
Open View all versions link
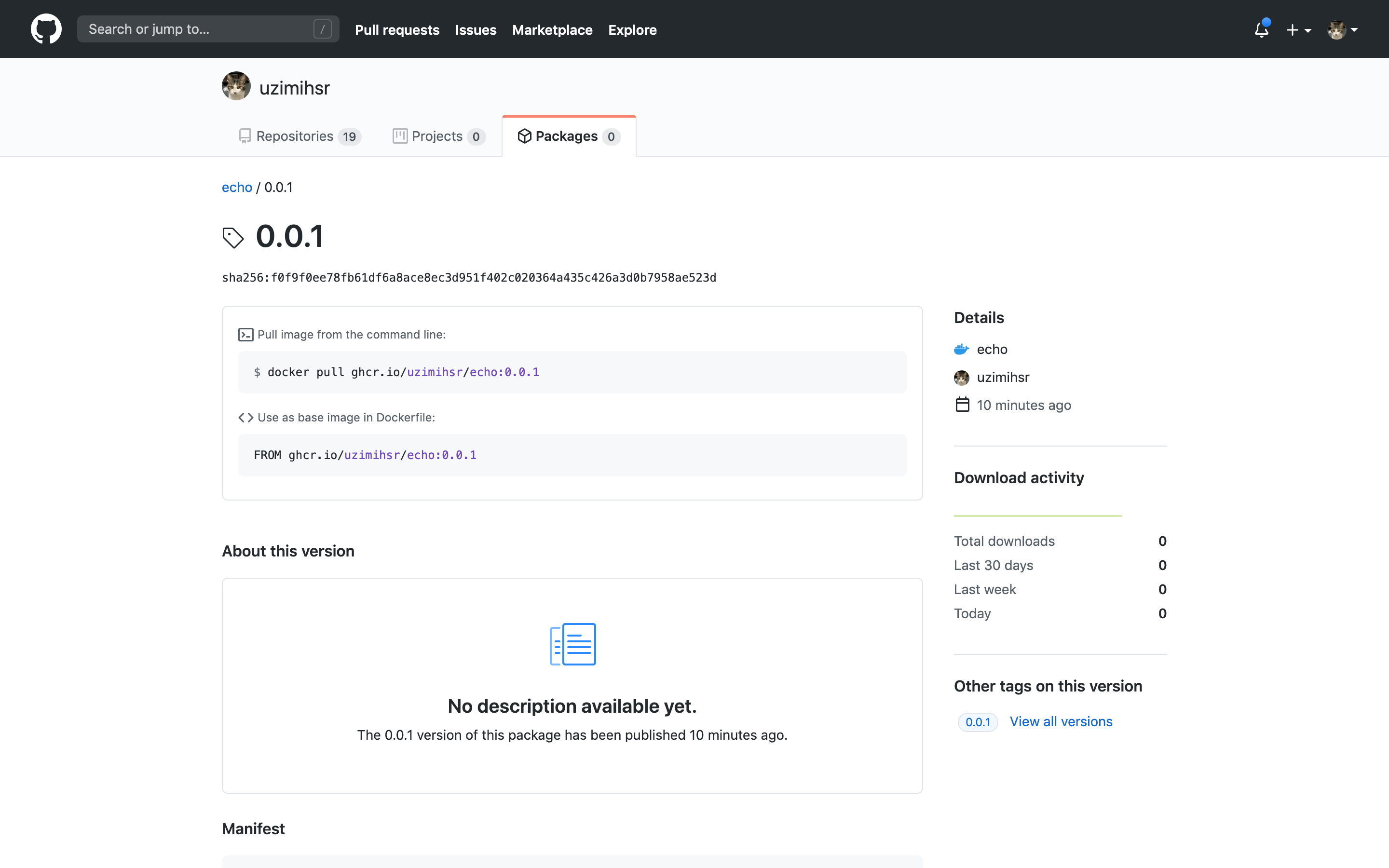1061,721
